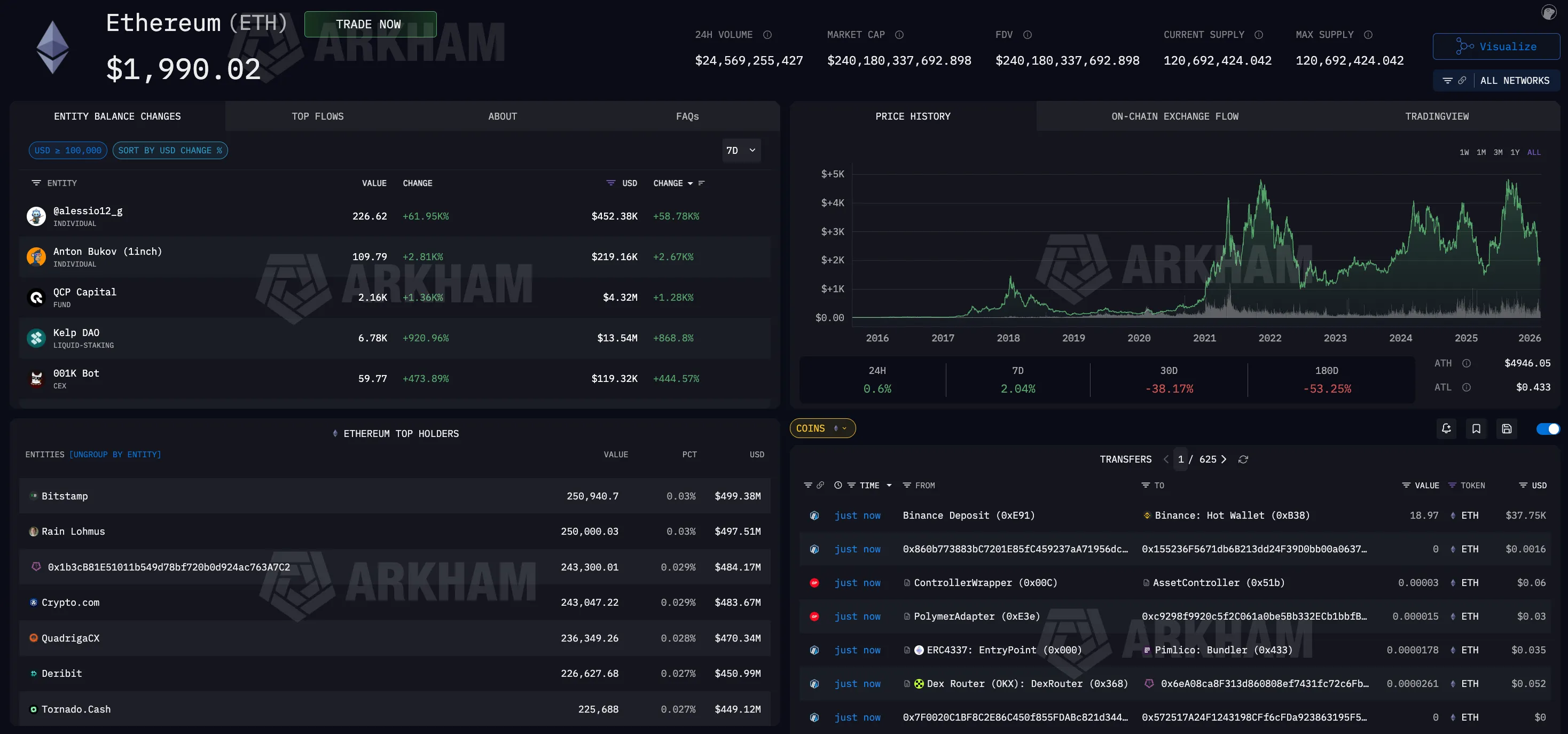Click the save (floppy disk) icon
This screenshot has height=734, width=1568.
click(x=1507, y=428)
